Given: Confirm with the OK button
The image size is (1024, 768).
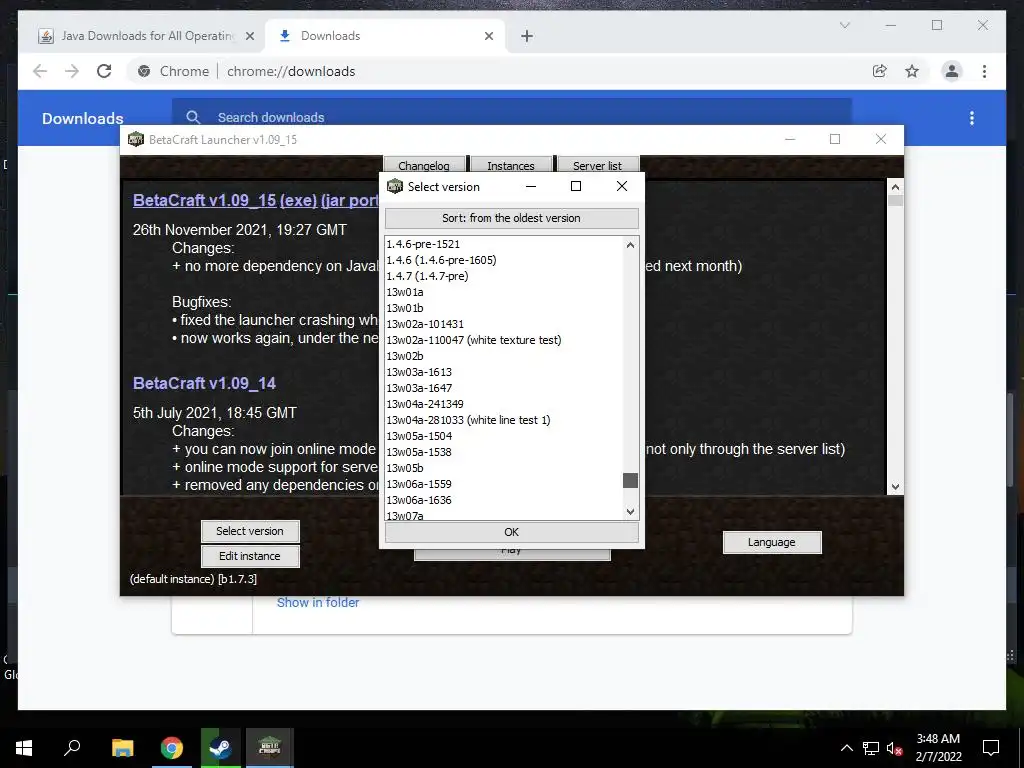Looking at the screenshot, I should 511,532.
